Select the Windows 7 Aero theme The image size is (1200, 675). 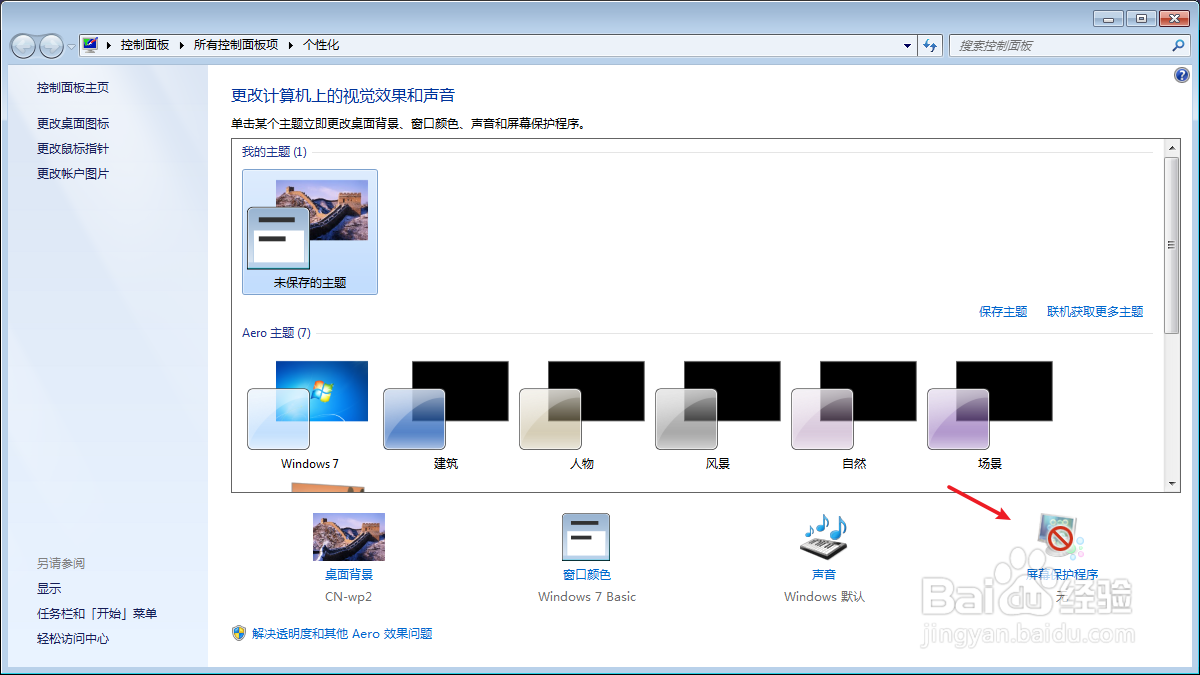tap(309, 391)
